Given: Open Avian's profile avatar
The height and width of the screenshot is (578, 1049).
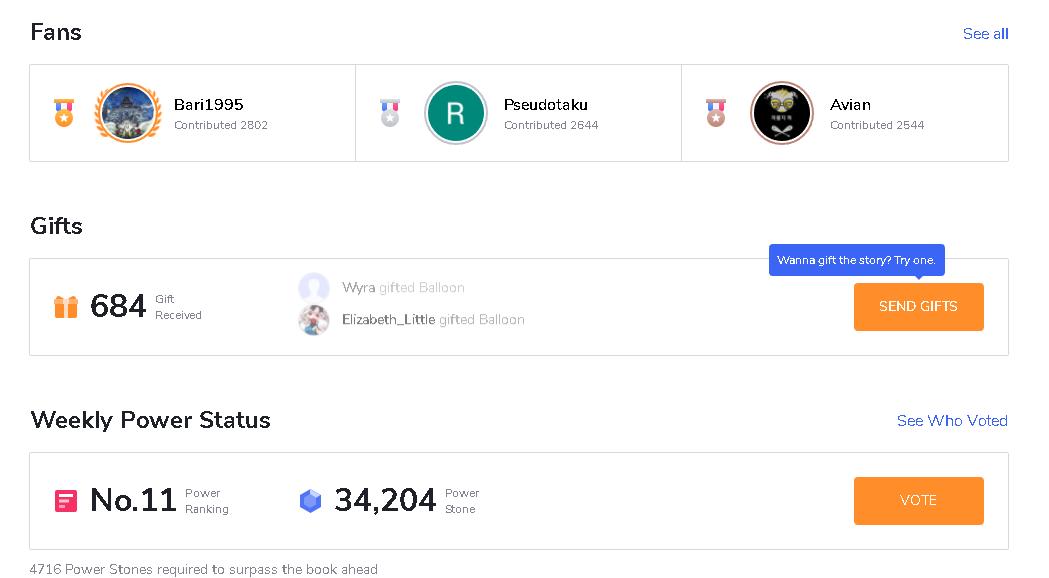Looking at the screenshot, I should point(781,113).
